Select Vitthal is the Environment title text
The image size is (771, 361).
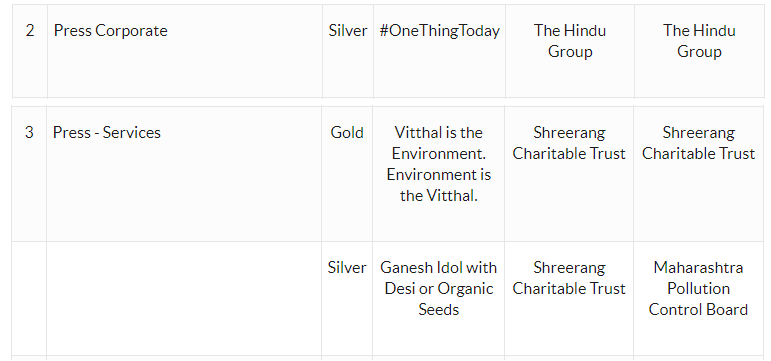click(x=439, y=164)
